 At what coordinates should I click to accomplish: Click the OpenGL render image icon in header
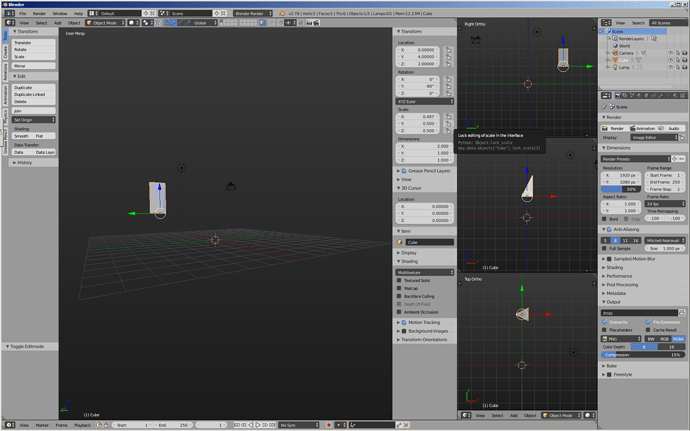tap(309, 22)
